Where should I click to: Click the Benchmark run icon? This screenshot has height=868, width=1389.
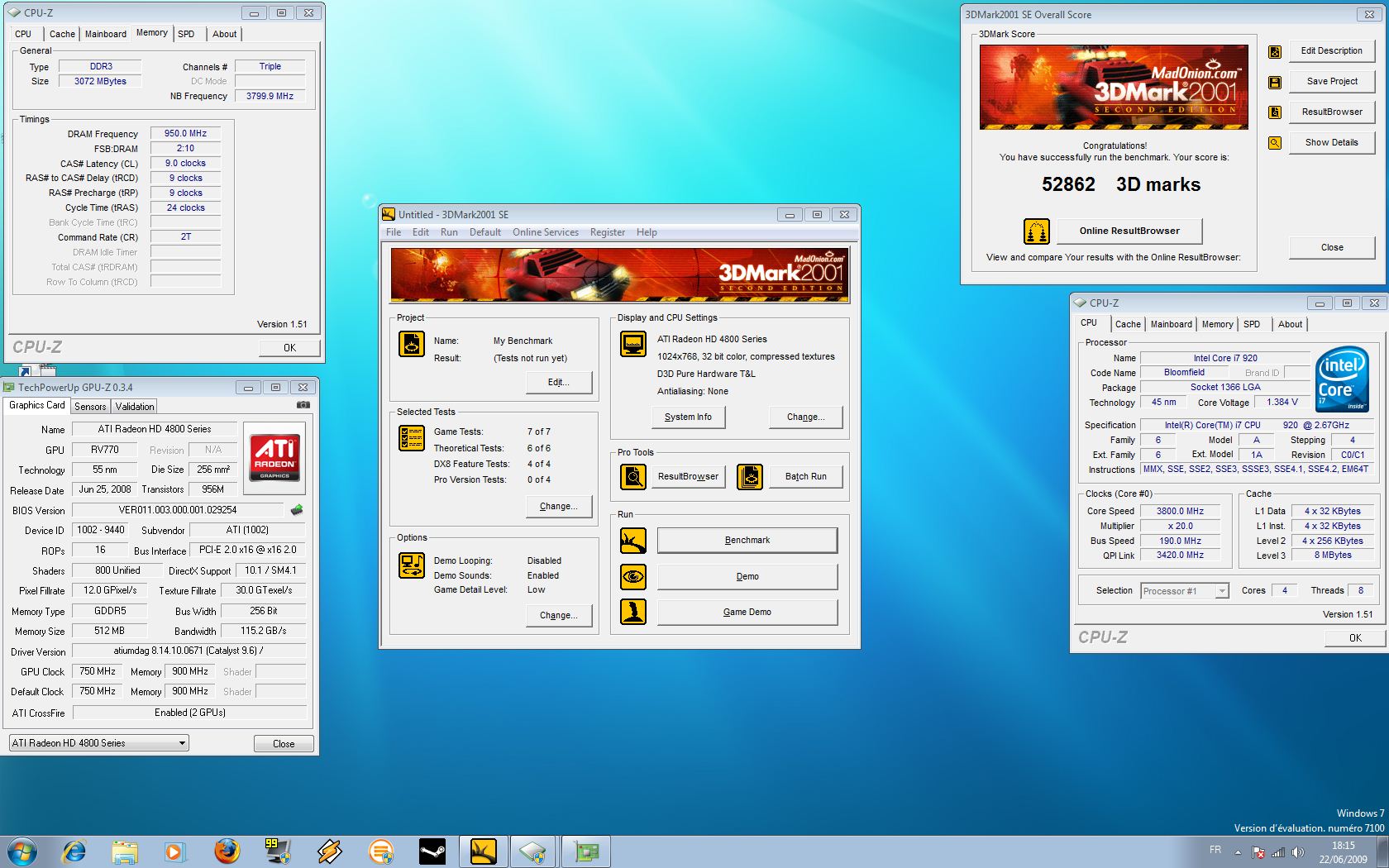(x=633, y=541)
